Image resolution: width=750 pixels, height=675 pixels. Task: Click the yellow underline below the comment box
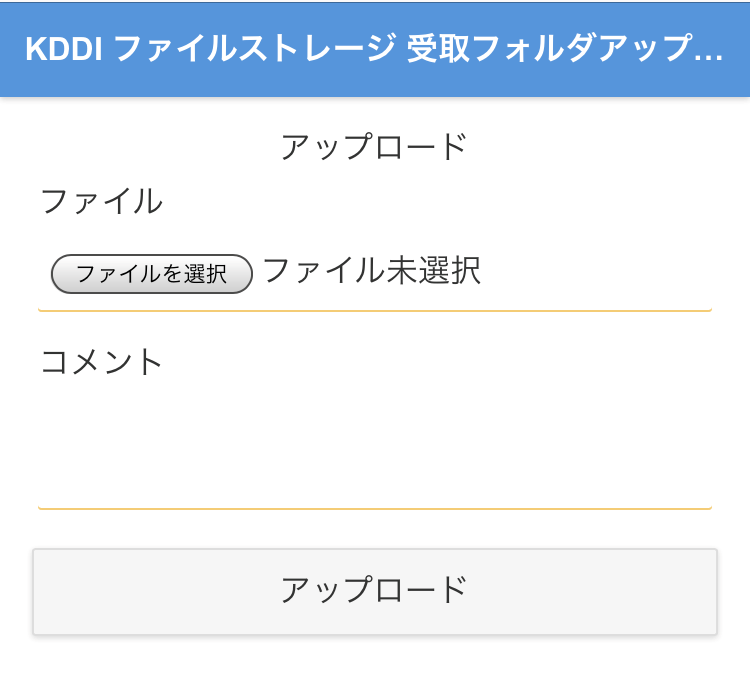(x=374, y=508)
